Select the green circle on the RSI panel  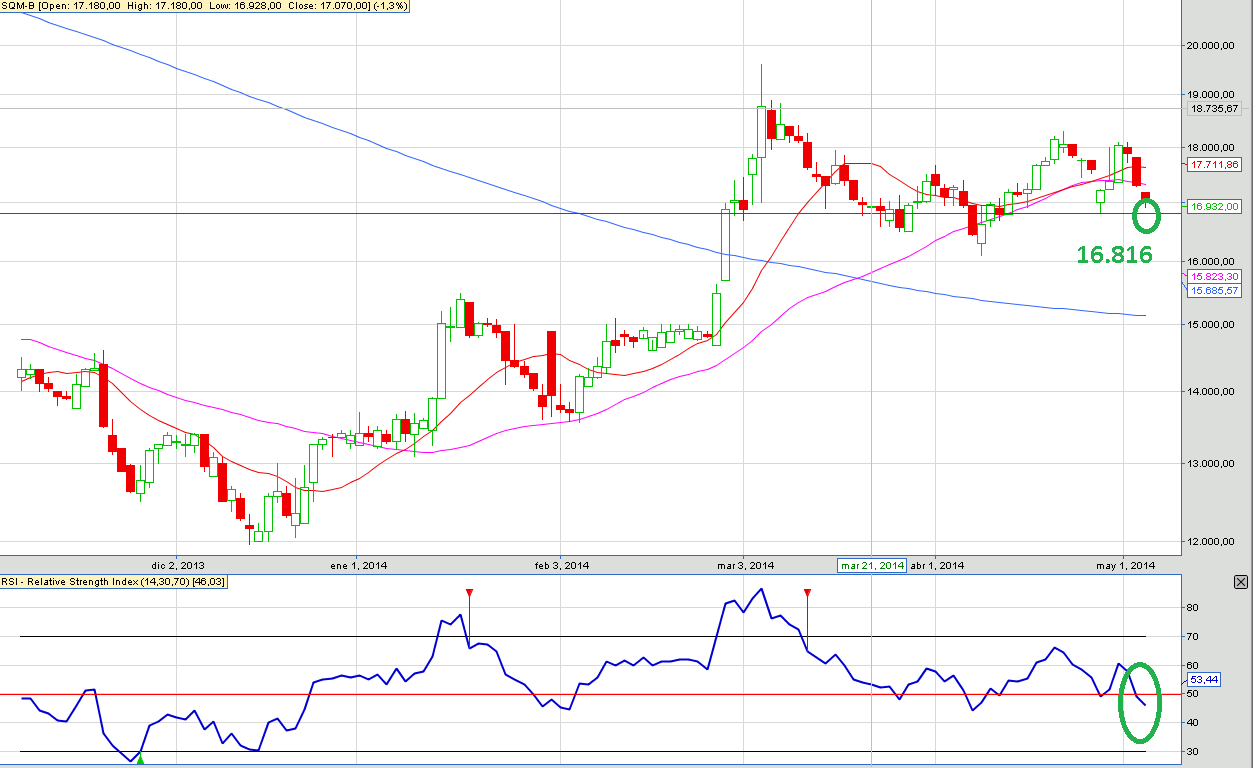click(1141, 703)
